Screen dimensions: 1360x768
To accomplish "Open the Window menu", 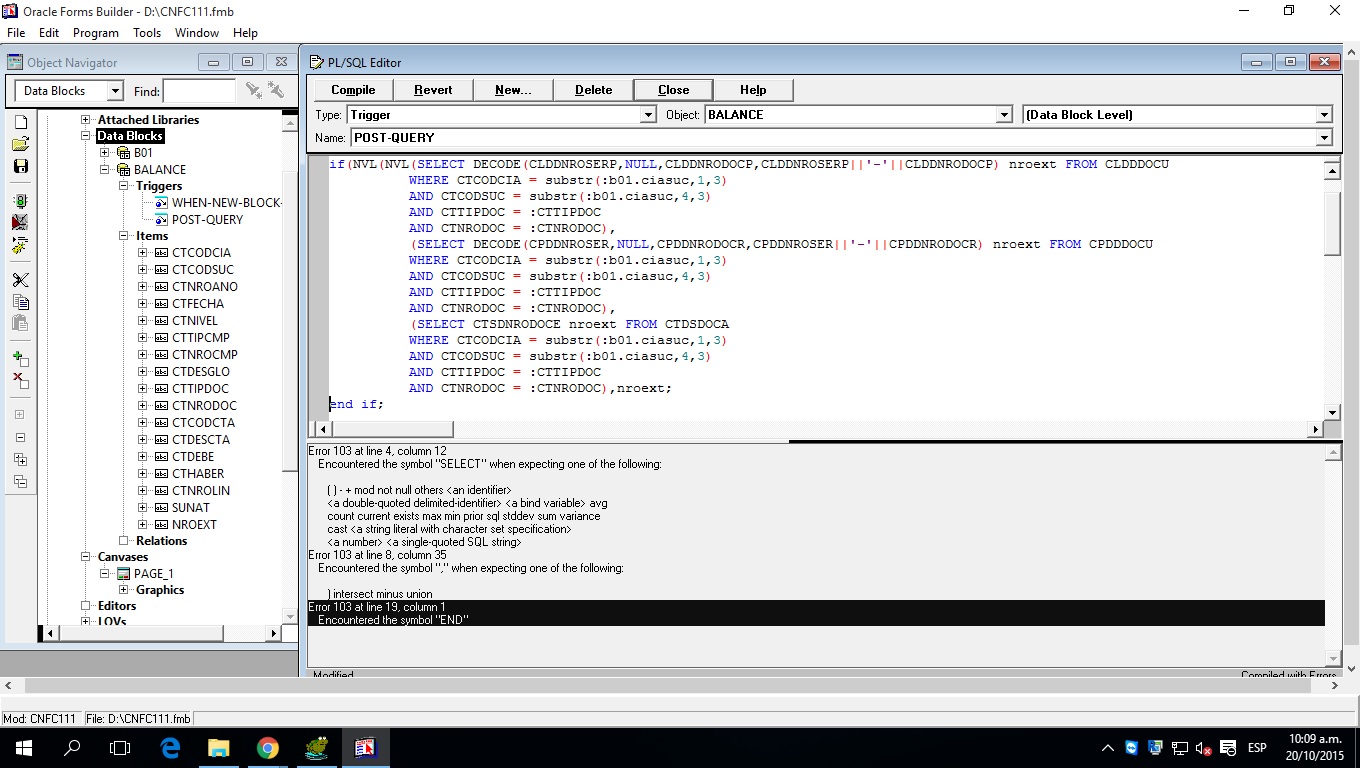I will pyautogui.click(x=197, y=33).
